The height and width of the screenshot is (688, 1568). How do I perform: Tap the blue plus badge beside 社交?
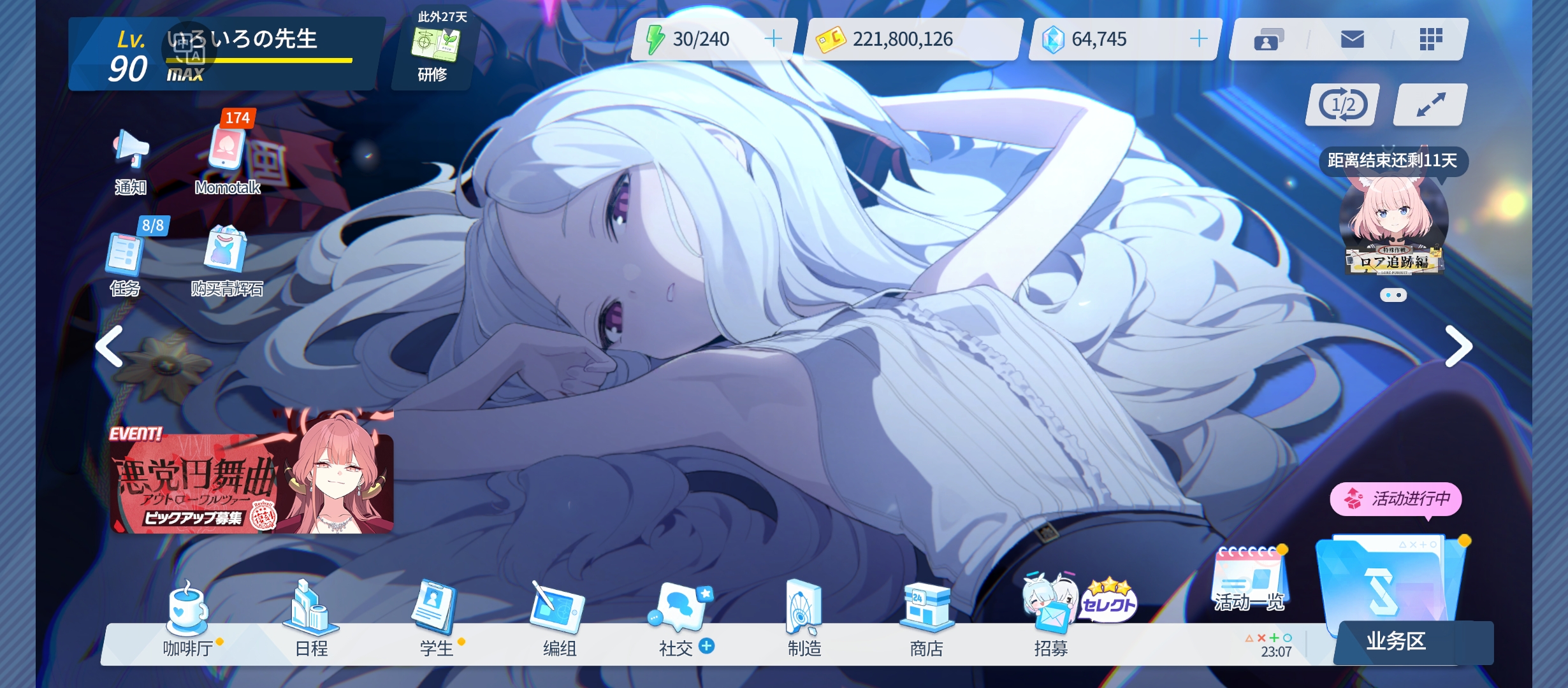(x=706, y=646)
